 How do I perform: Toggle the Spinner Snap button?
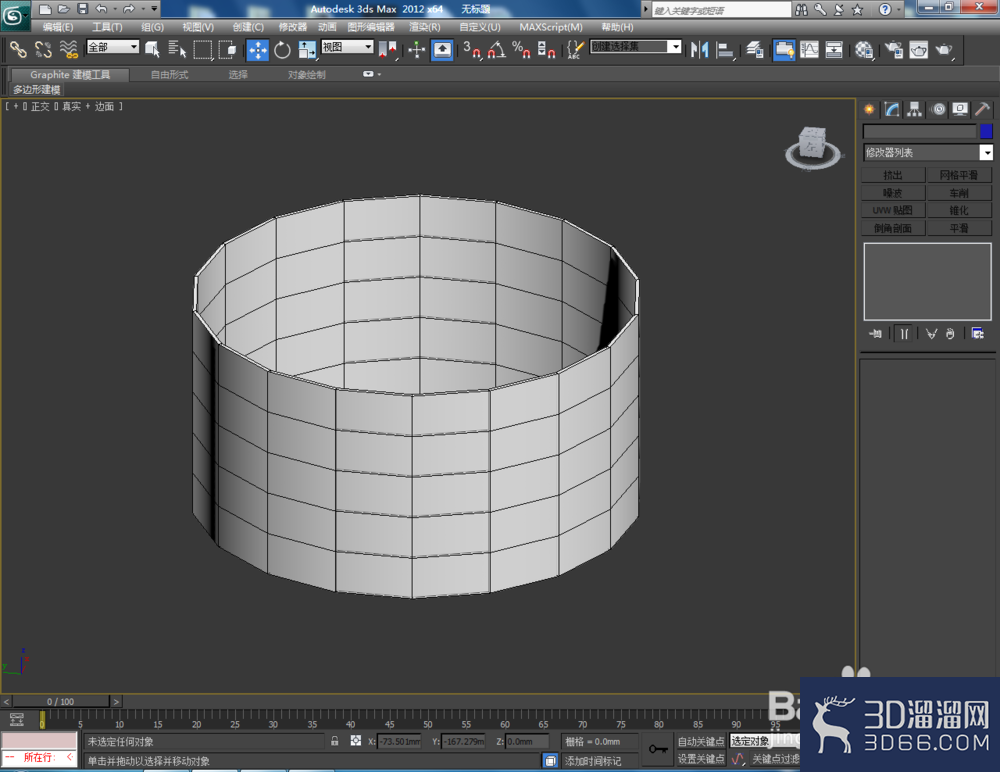pyautogui.click(x=546, y=49)
